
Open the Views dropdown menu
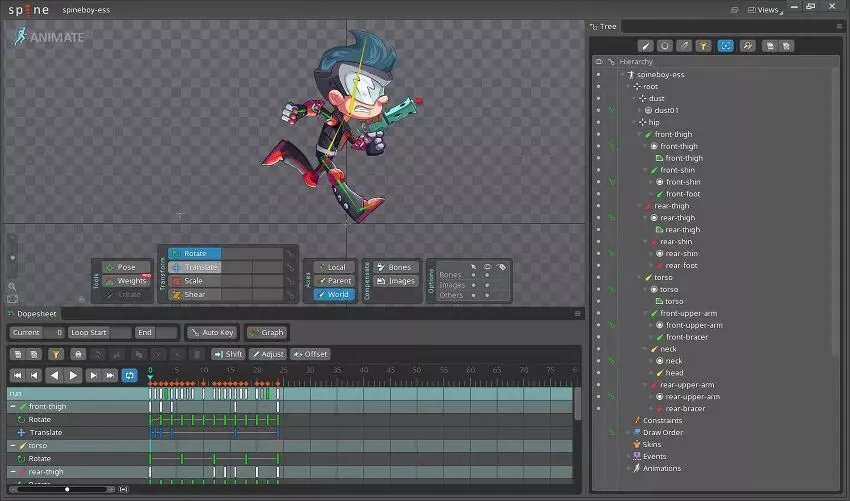click(765, 10)
